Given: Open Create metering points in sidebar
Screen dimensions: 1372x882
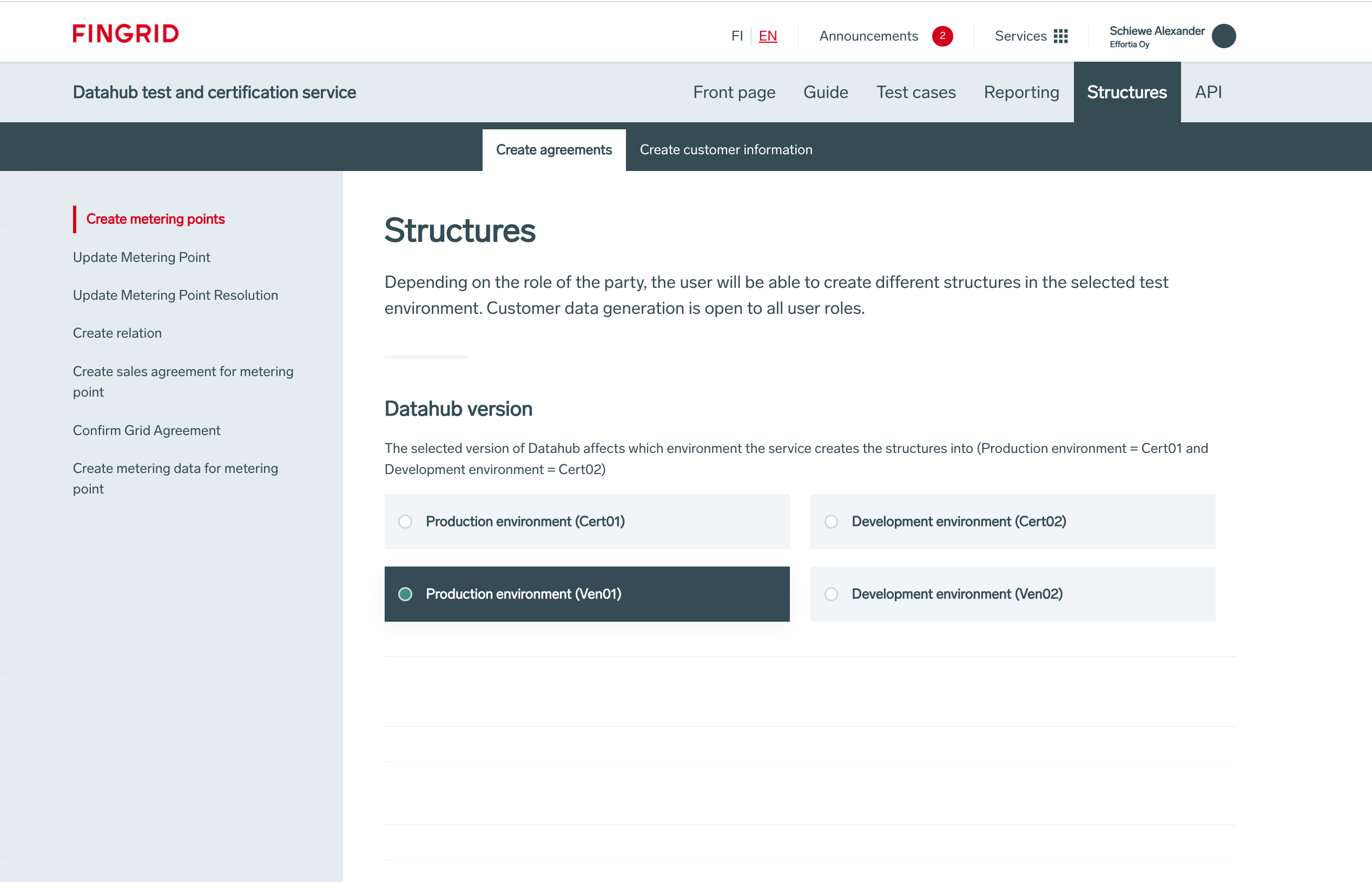Looking at the screenshot, I should point(155,219).
